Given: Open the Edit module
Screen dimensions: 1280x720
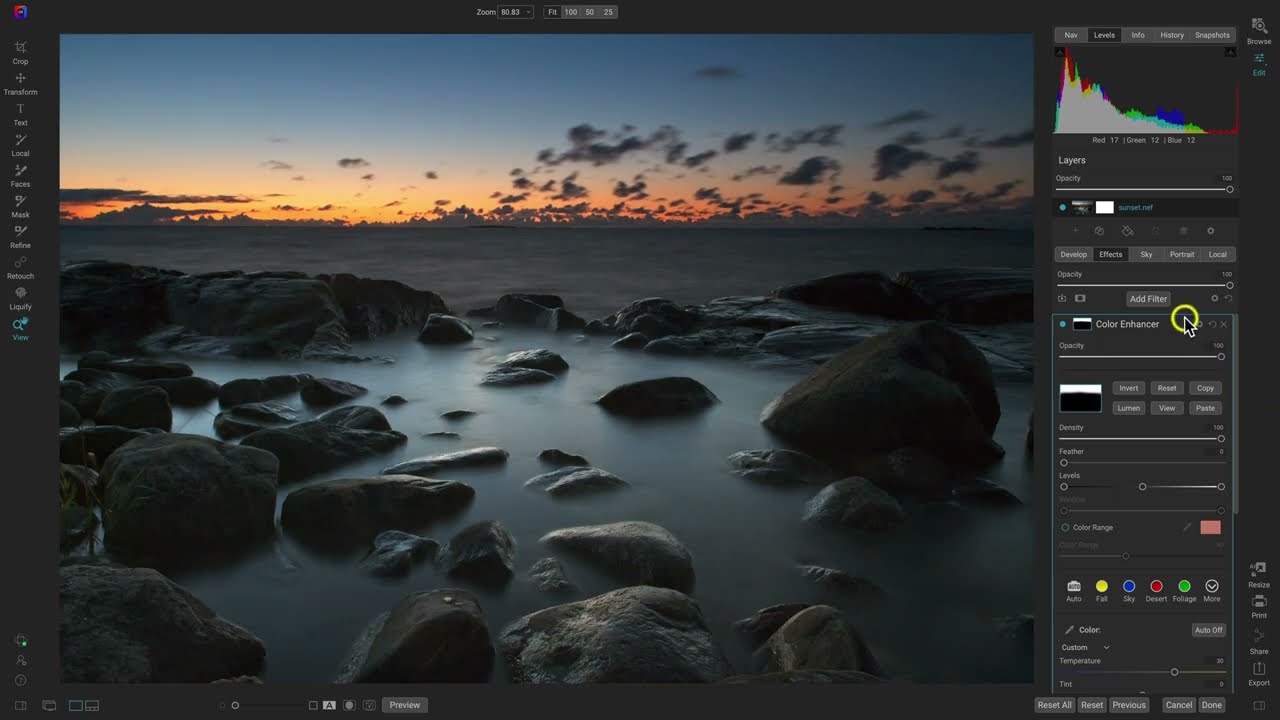Looking at the screenshot, I should [x=1259, y=64].
